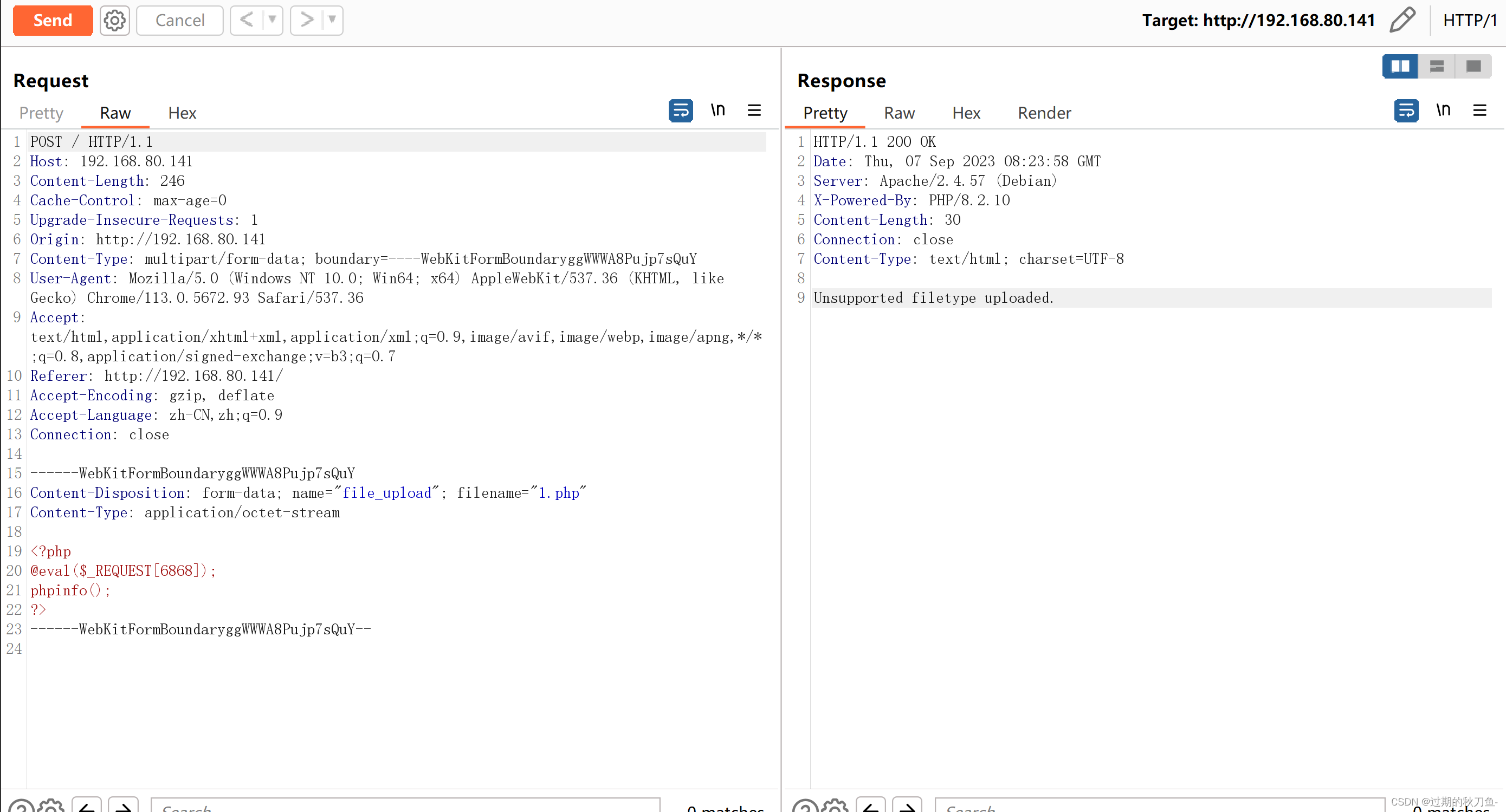Toggle word wrap in Response panel
The height and width of the screenshot is (812, 1506).
[1406, 111]
